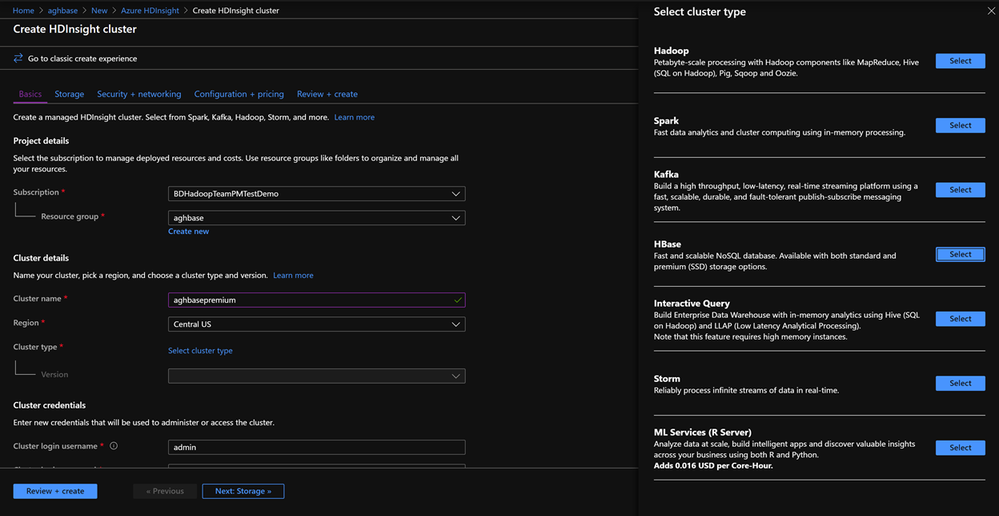This screenshot has width=999, height=516.
Task: Click the Select cluster type link
Action: (200, 351)
